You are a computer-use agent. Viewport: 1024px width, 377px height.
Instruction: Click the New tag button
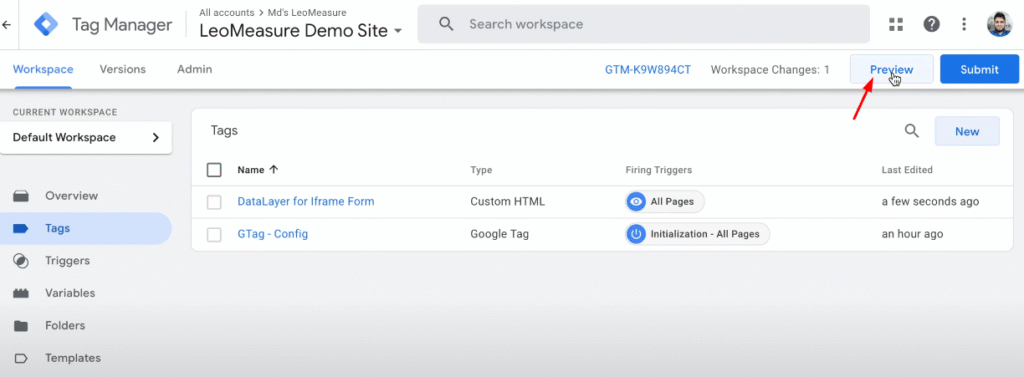(x=967, y=131)
